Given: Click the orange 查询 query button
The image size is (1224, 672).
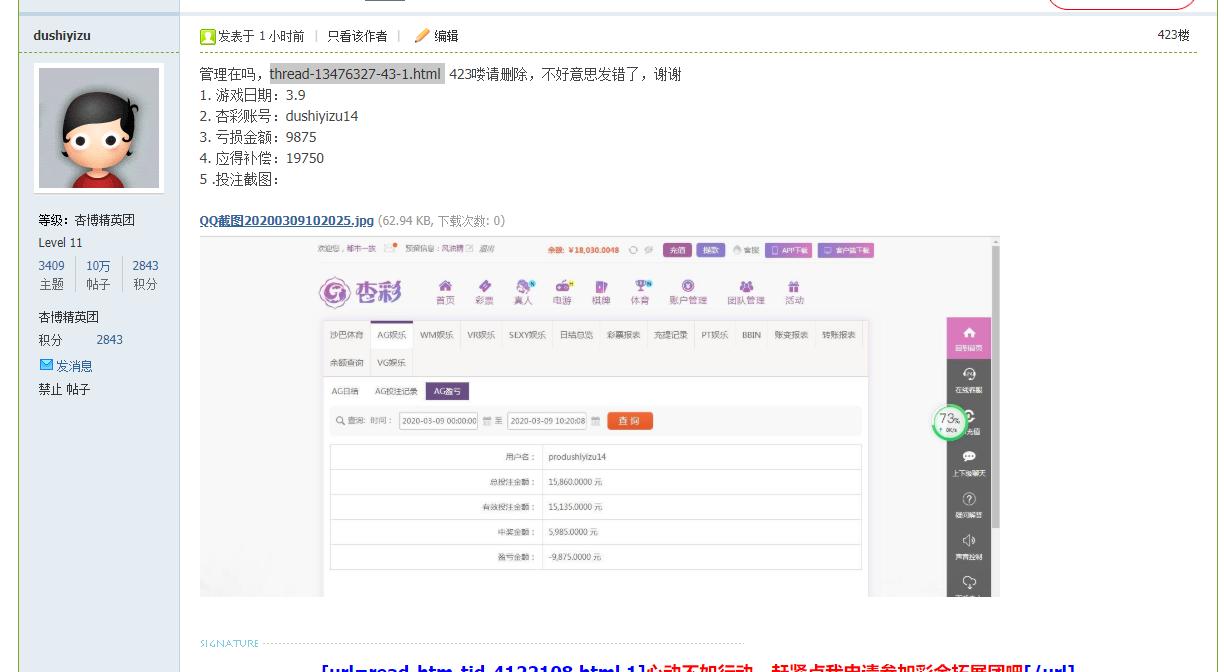Looking at the screenshot, I should coord(629,421).
